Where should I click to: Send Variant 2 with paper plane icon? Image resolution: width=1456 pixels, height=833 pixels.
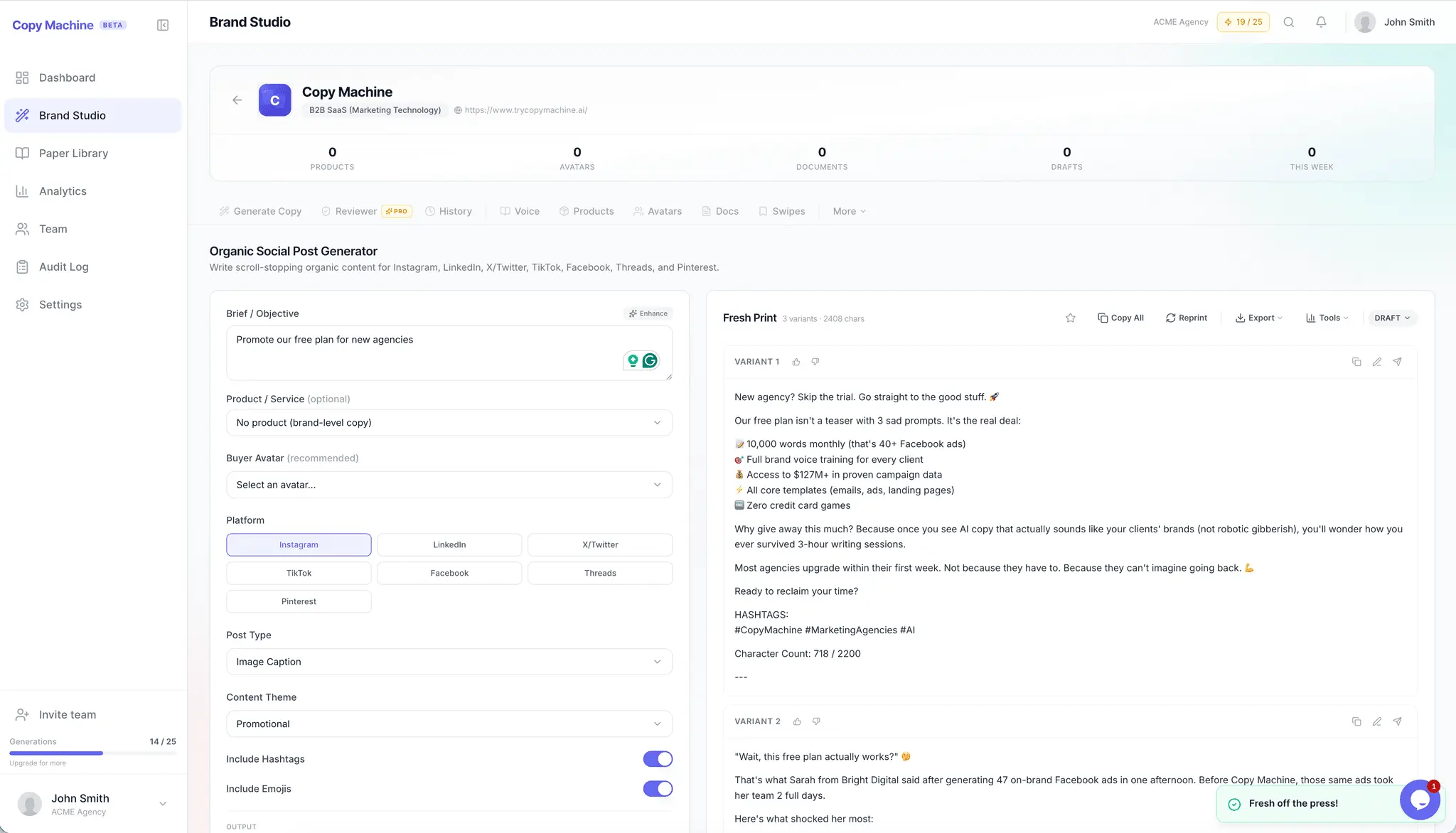click(1397, 721)
